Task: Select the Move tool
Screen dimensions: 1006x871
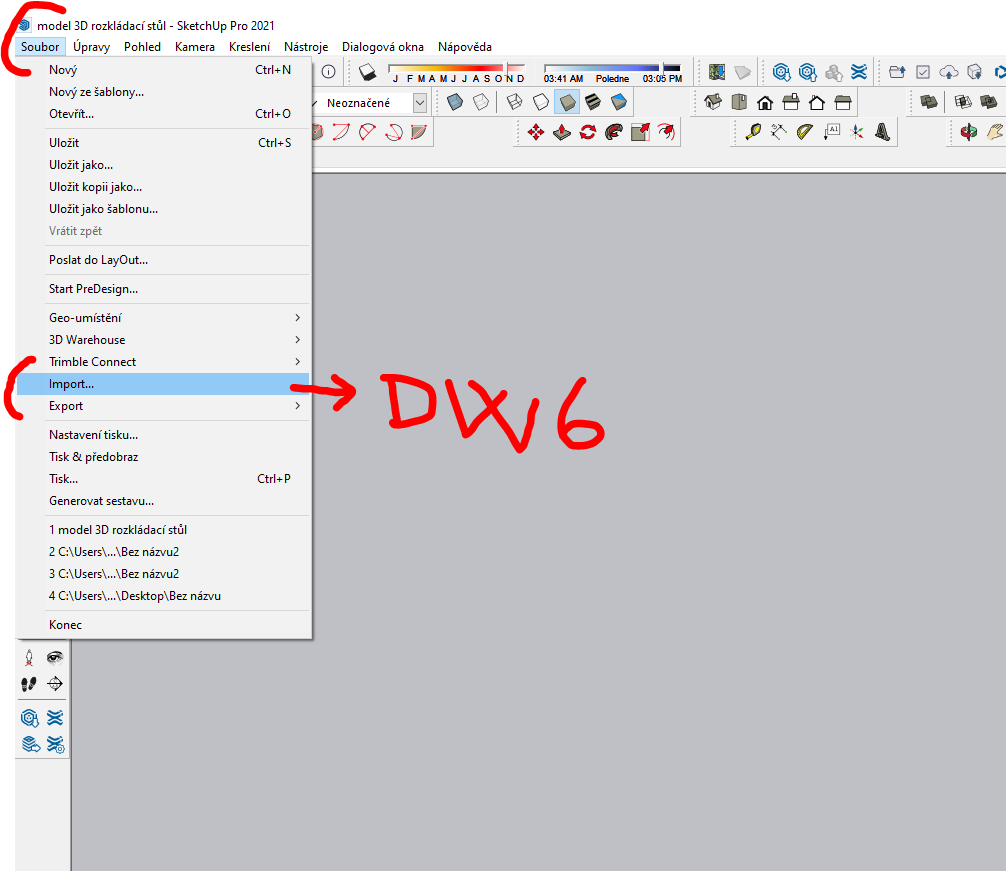Action: (536, 132)
